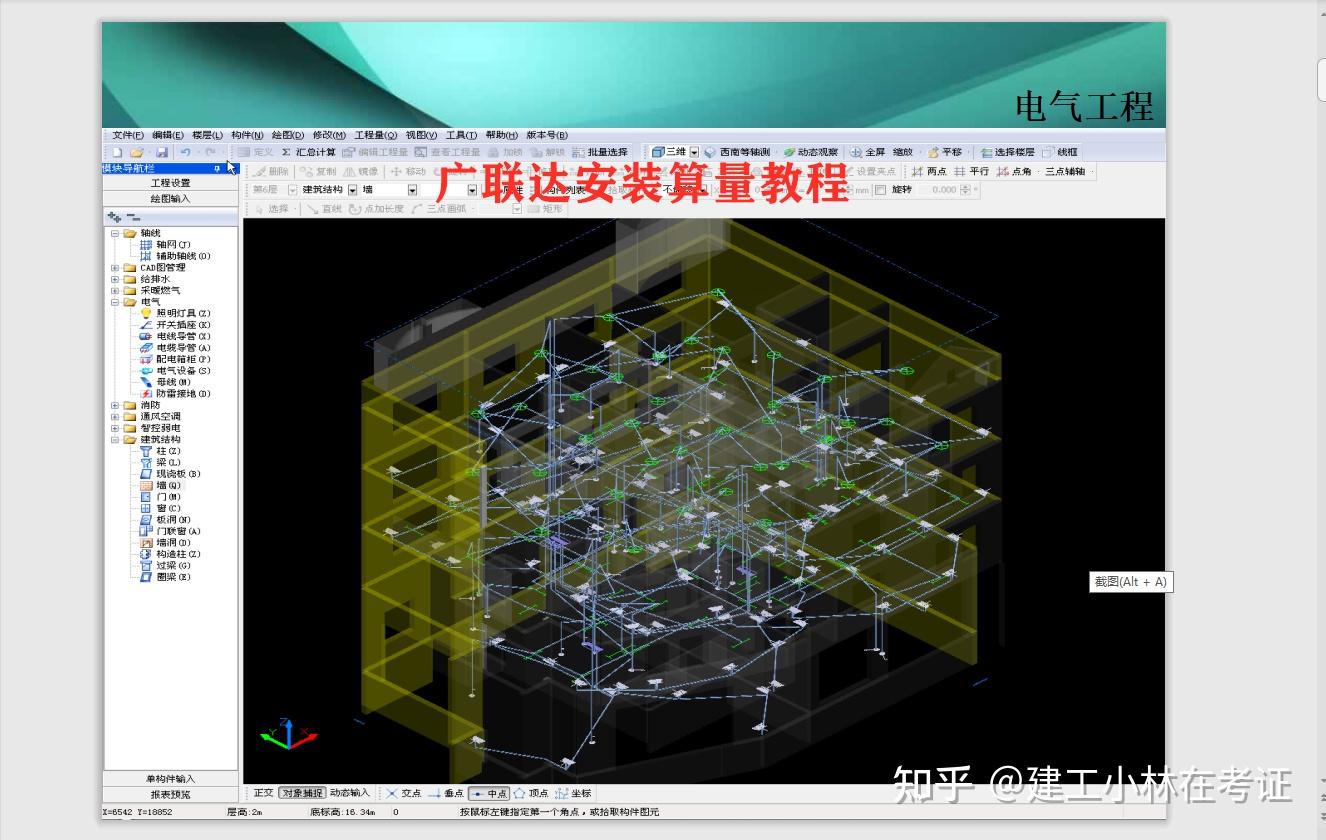This screenshot has width=1326, height=840.
Task: Click the Save disk icon
Action: pos(161,152)
